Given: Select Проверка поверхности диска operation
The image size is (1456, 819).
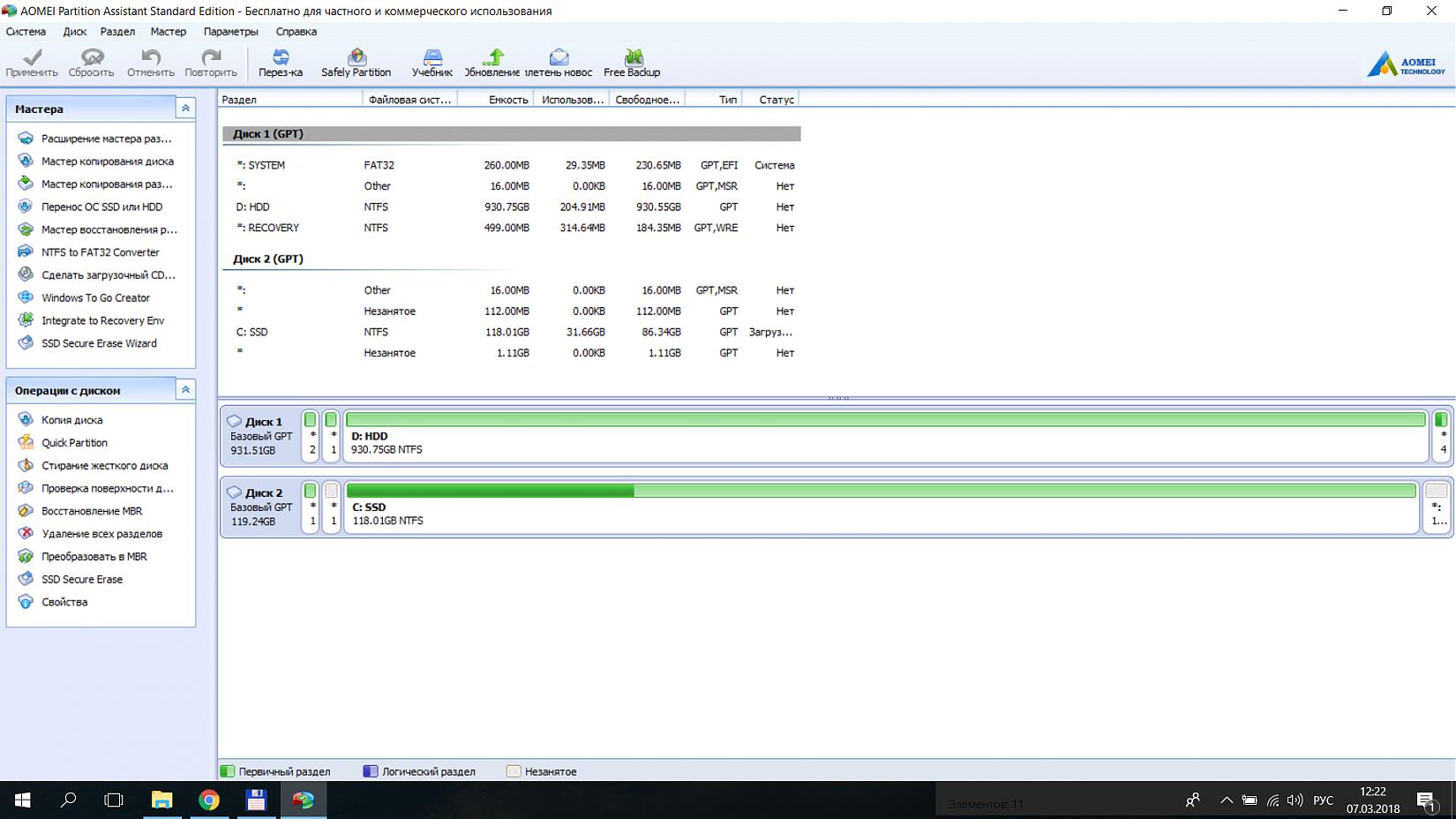Looking at the screenshot, I should pos(107,489).
